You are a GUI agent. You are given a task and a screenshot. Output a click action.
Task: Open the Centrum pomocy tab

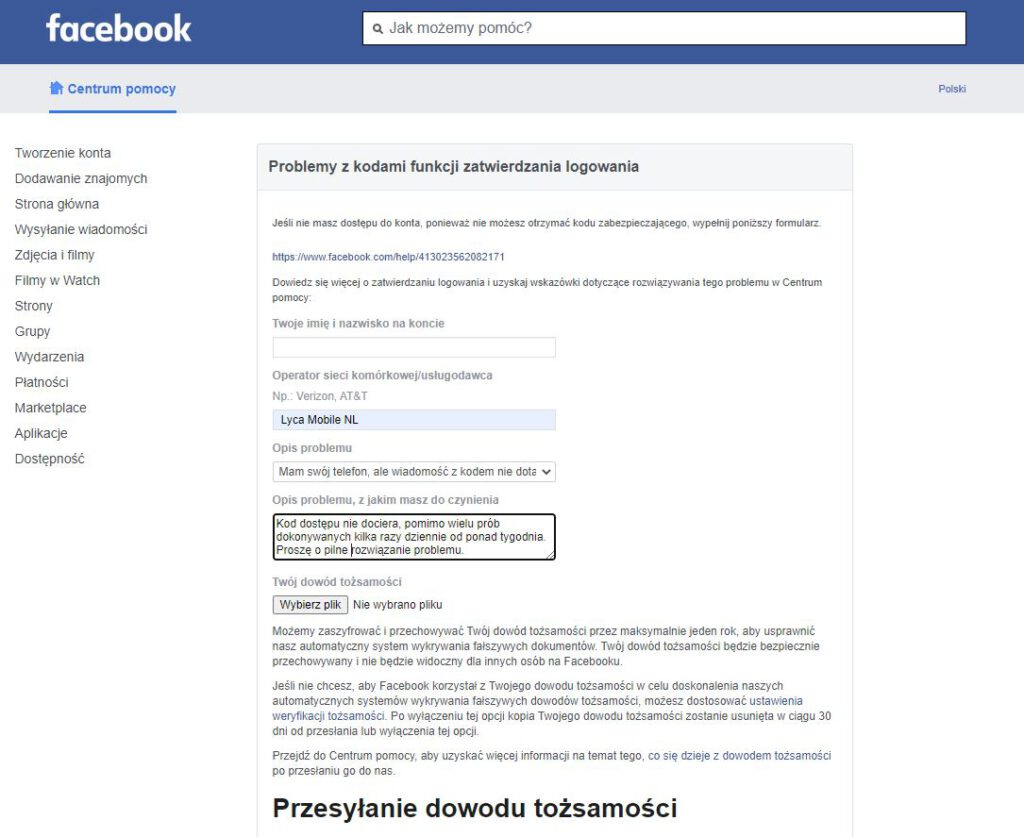tap(112, 89)
